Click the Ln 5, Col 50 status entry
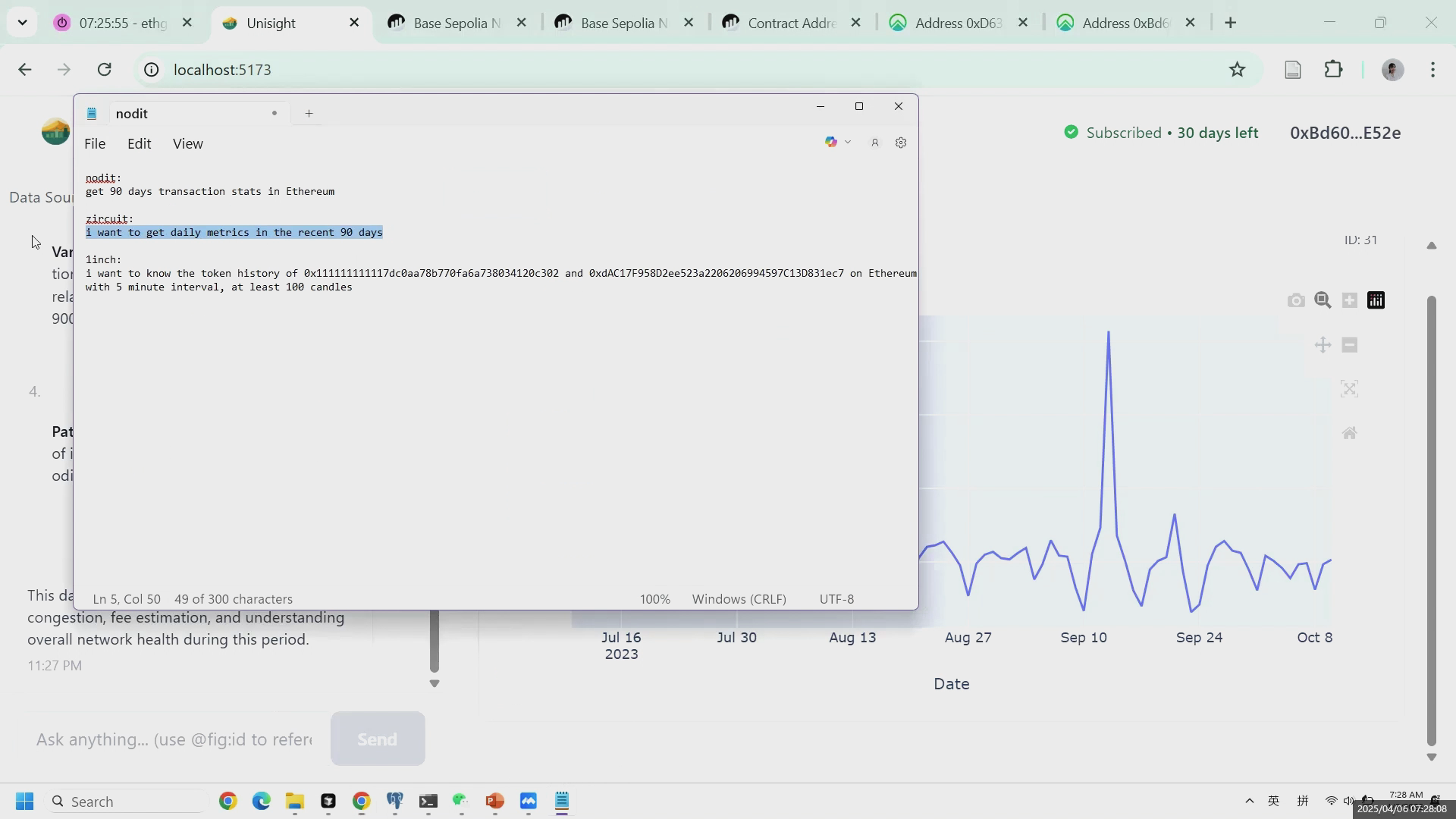 pyautogui.click(x=127, y=599)
